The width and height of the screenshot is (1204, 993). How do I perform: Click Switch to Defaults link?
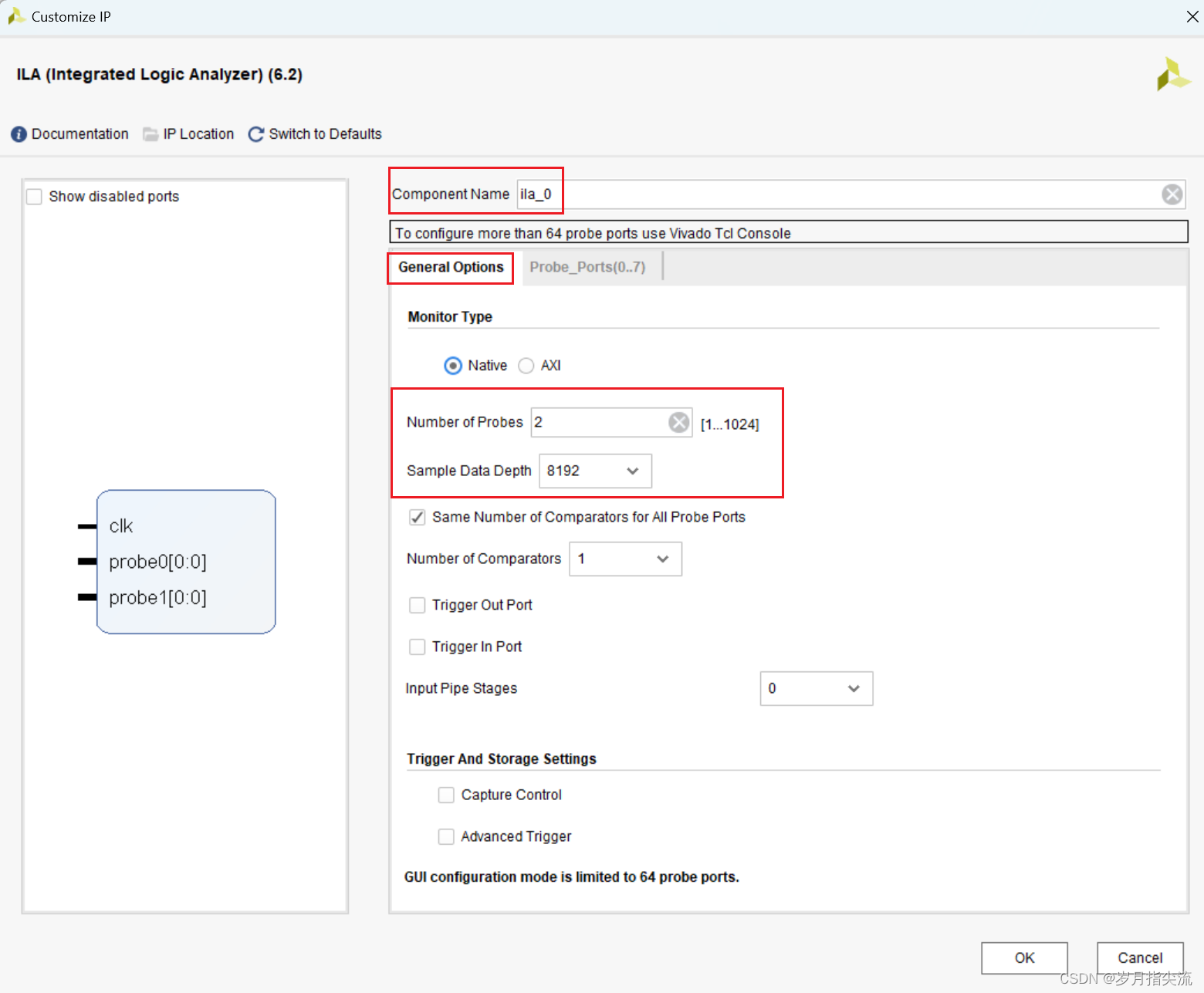click(x=325, y=134)
